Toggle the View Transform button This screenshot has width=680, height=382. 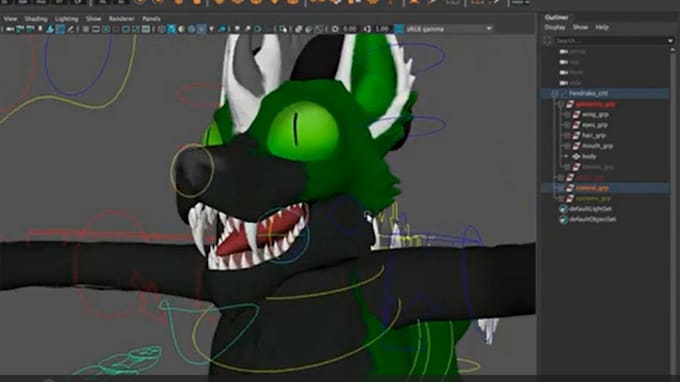(399, 29)
